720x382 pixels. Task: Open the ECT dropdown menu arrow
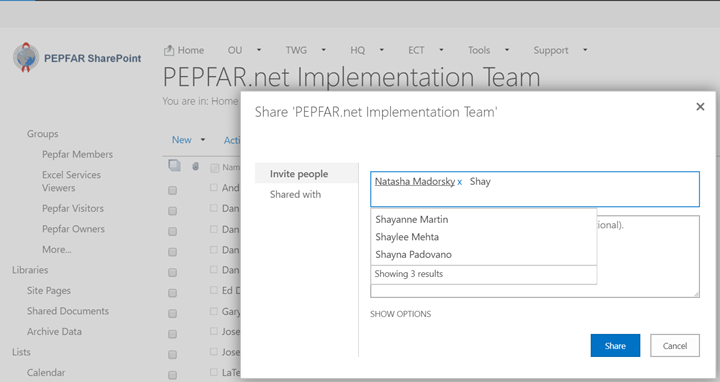[x=441, y=50]
